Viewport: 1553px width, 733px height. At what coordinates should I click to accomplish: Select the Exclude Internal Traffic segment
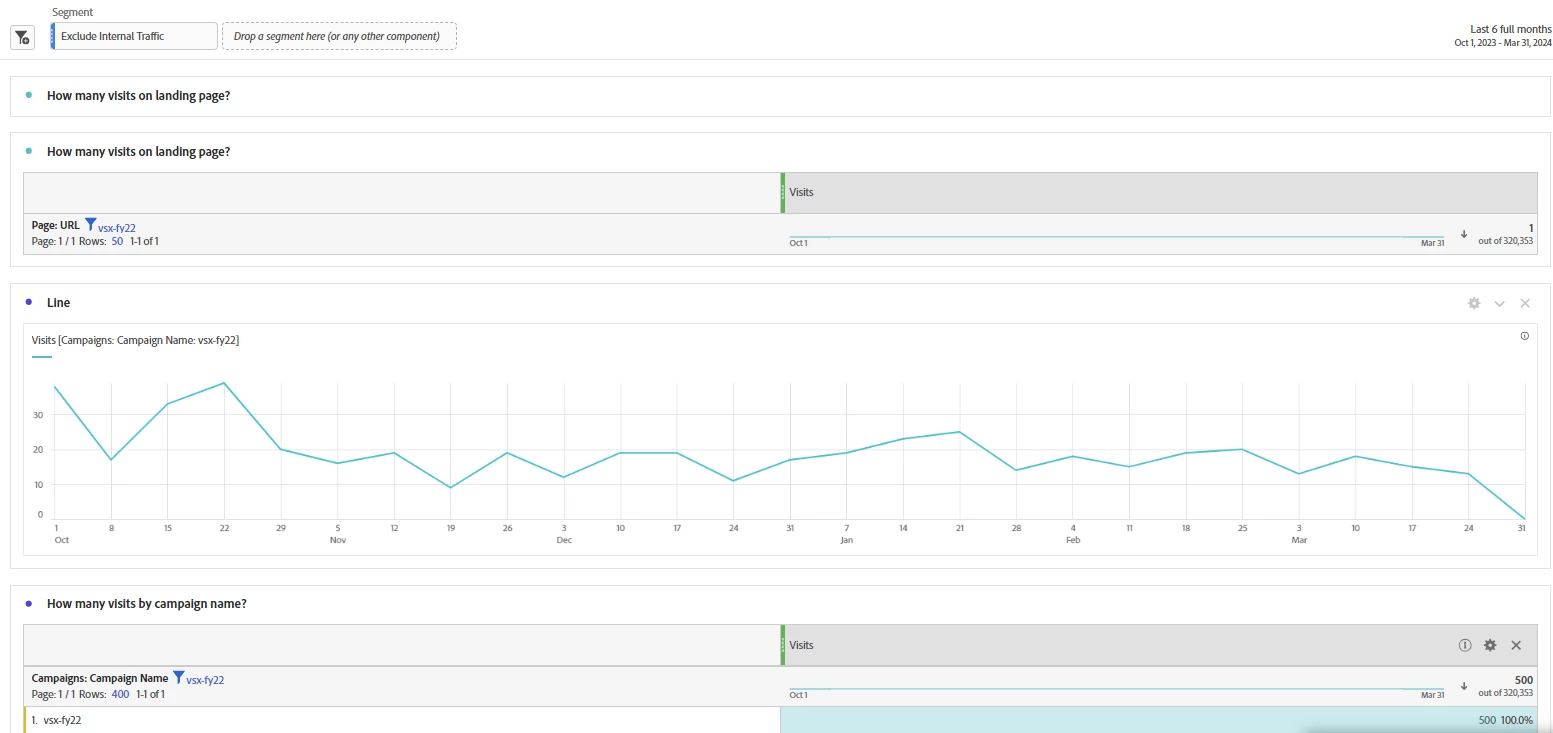tap(134, 36)
